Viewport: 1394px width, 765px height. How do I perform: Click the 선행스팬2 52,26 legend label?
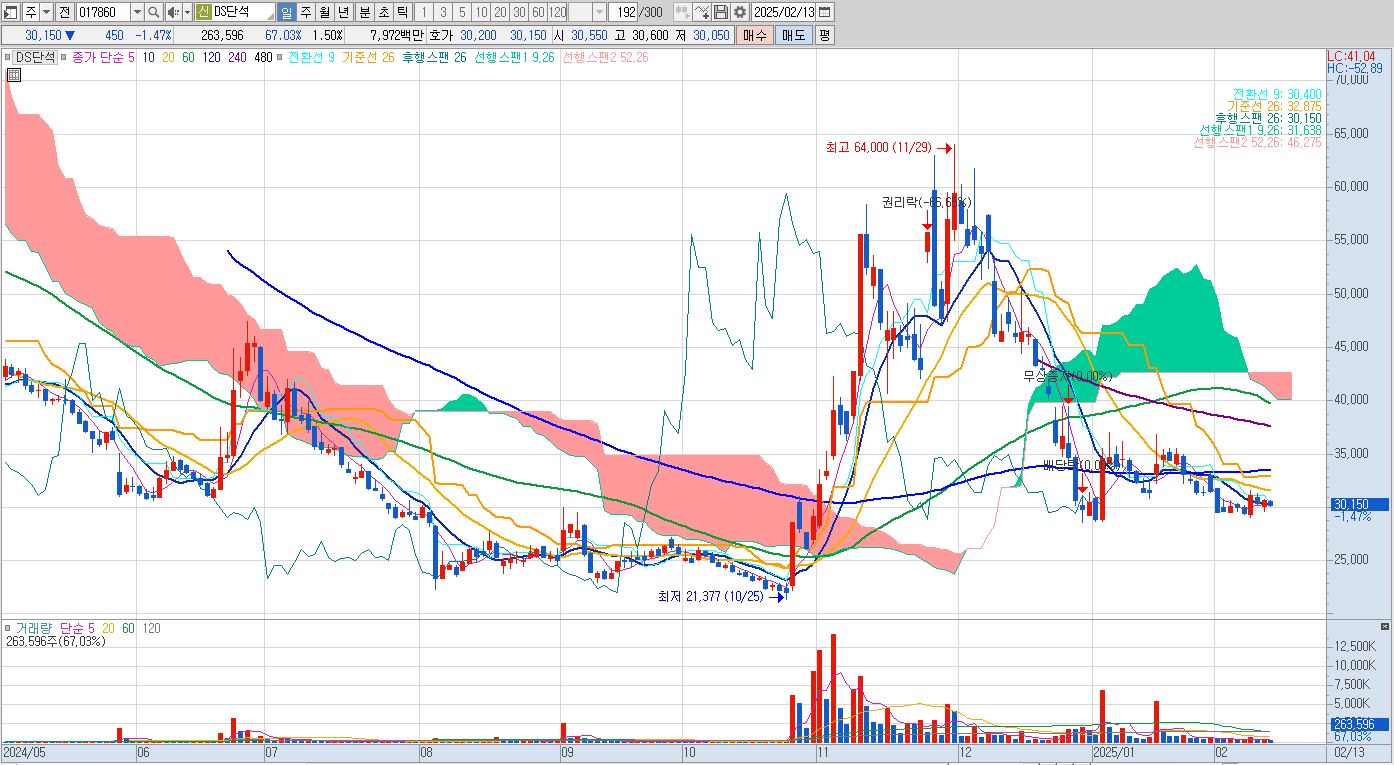point(605,57)
